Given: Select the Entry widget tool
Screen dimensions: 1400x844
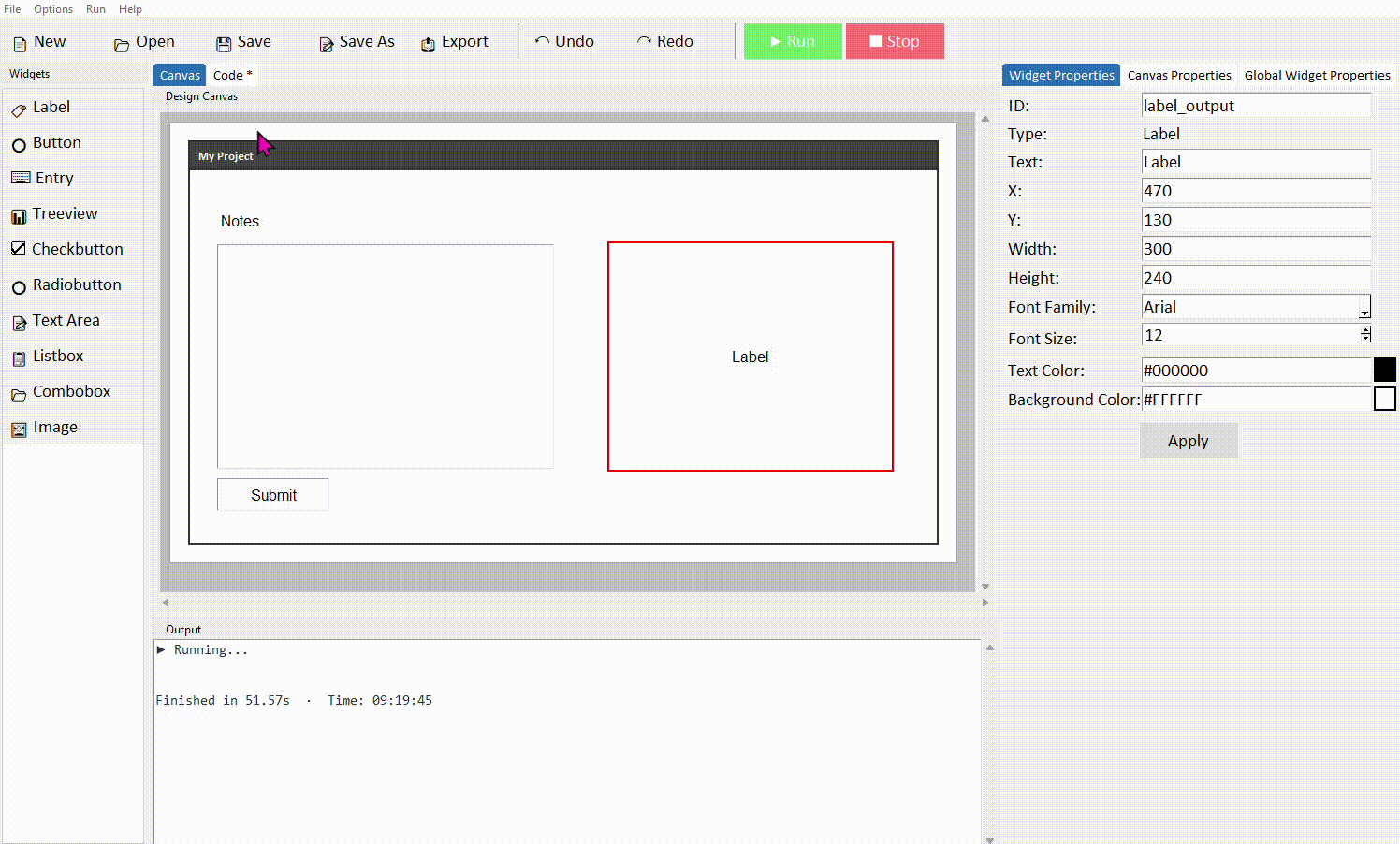Looking at the screenshot, I should (54, 178).
